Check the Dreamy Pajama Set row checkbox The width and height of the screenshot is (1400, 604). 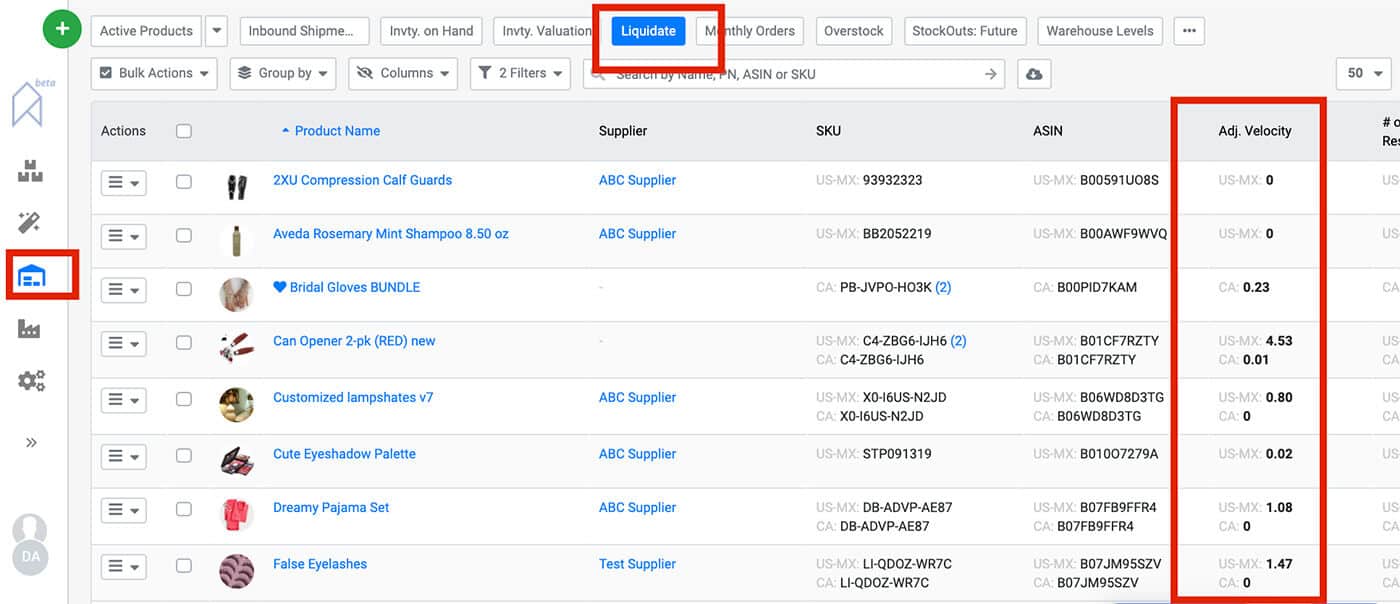click(x=183, y=509)
